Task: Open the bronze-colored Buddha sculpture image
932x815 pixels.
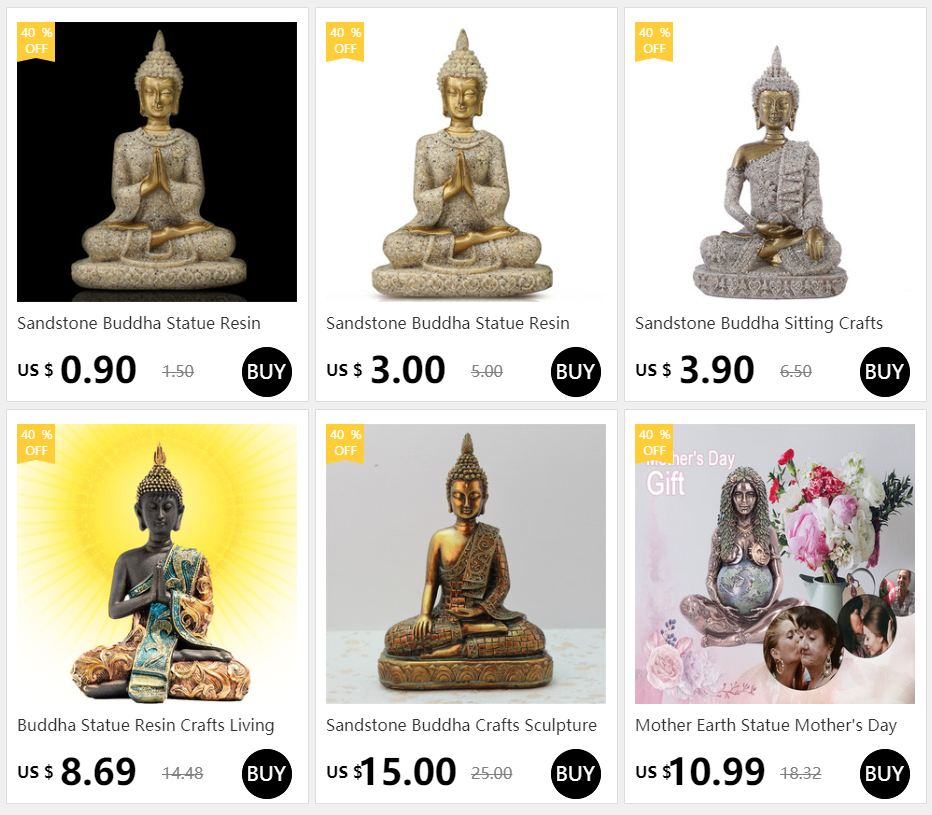Action: pos(466,564)
